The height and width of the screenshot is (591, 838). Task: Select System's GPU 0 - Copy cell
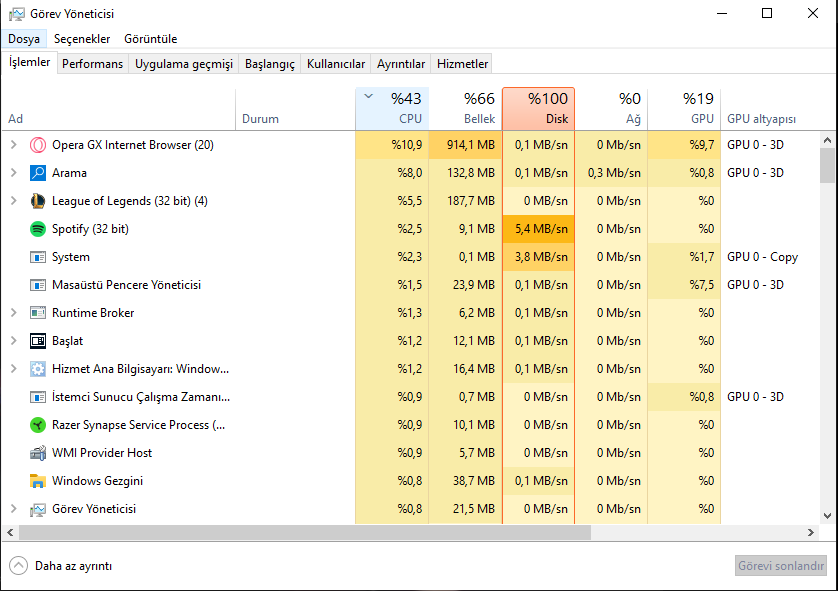click(x=762, y=257)
